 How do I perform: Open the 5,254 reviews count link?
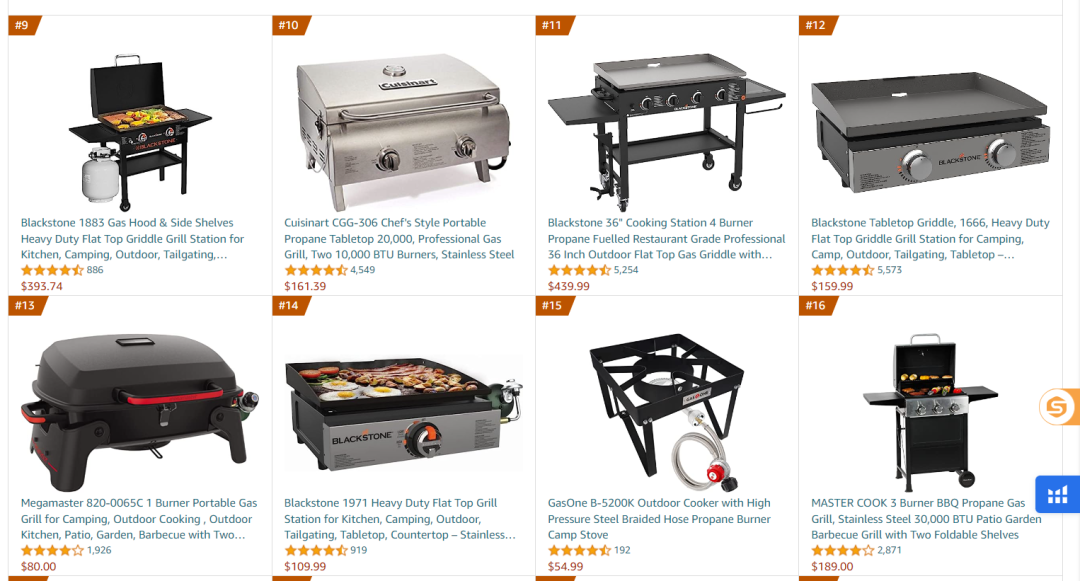pyautogui.click(x=626, y=270)
